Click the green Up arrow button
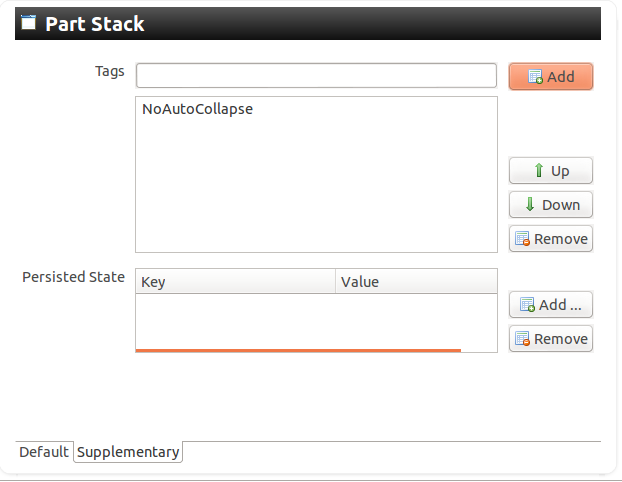Screen dimensions: 622x482 (x=550, y=171)
